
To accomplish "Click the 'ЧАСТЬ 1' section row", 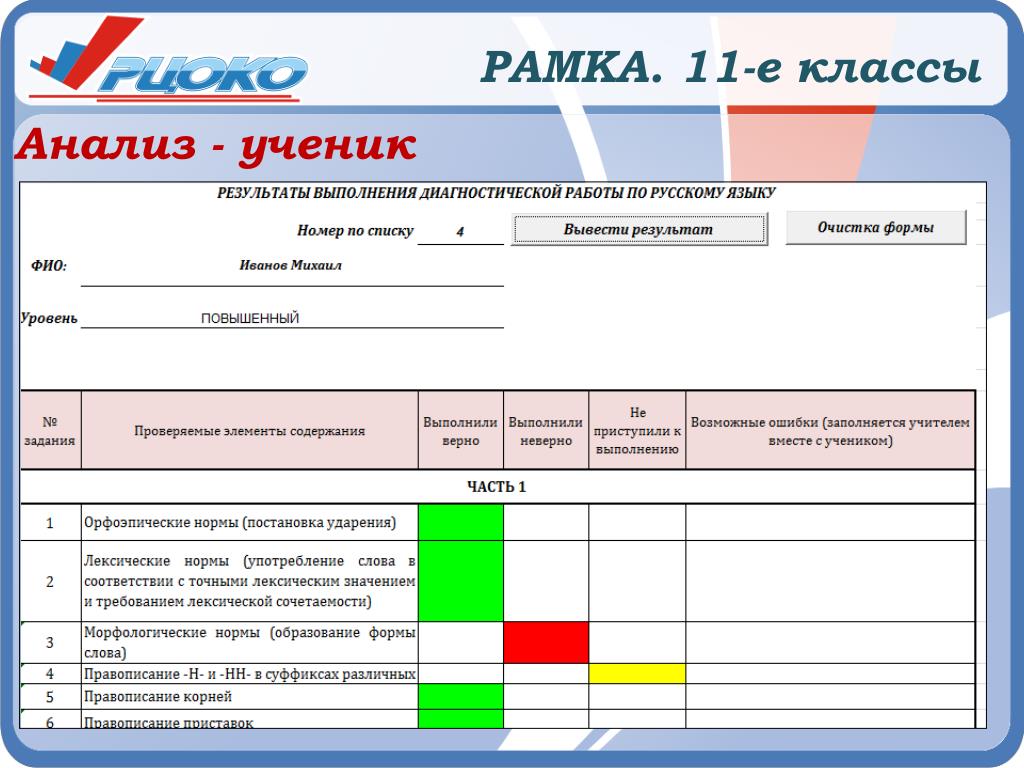I will click(x=497, y=487).
